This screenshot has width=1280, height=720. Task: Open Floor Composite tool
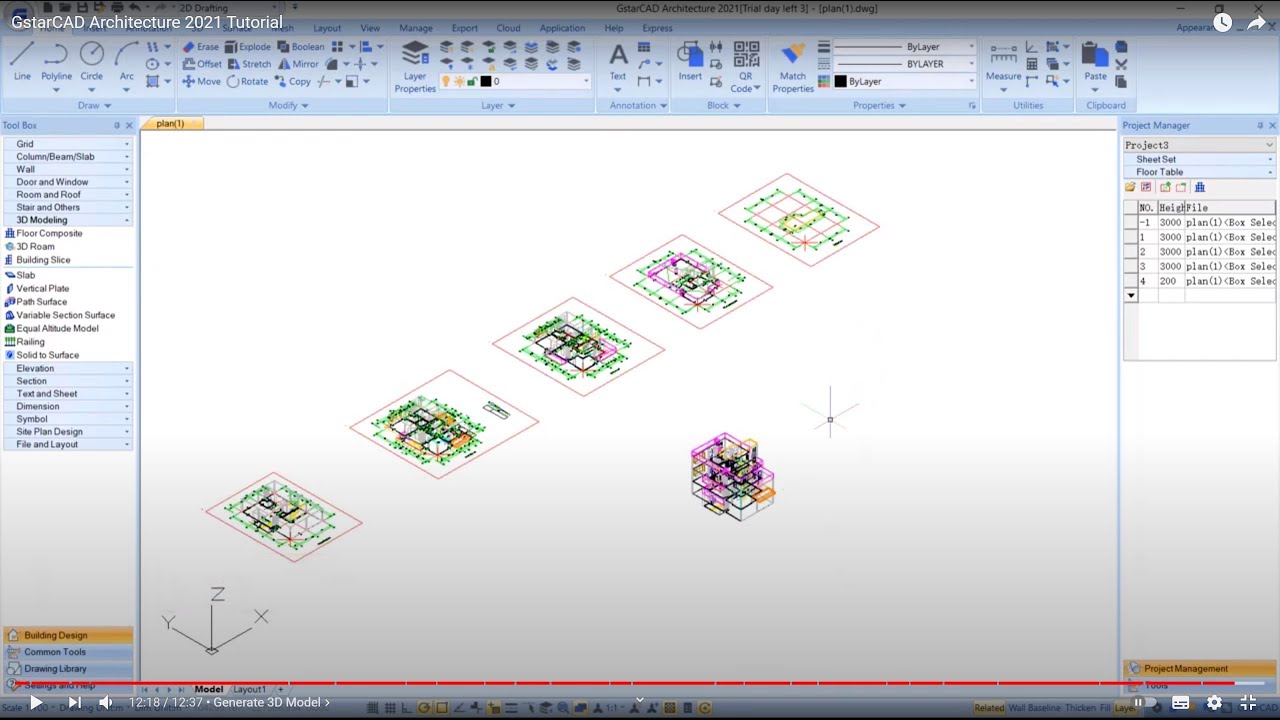click(x=44, y=233)
